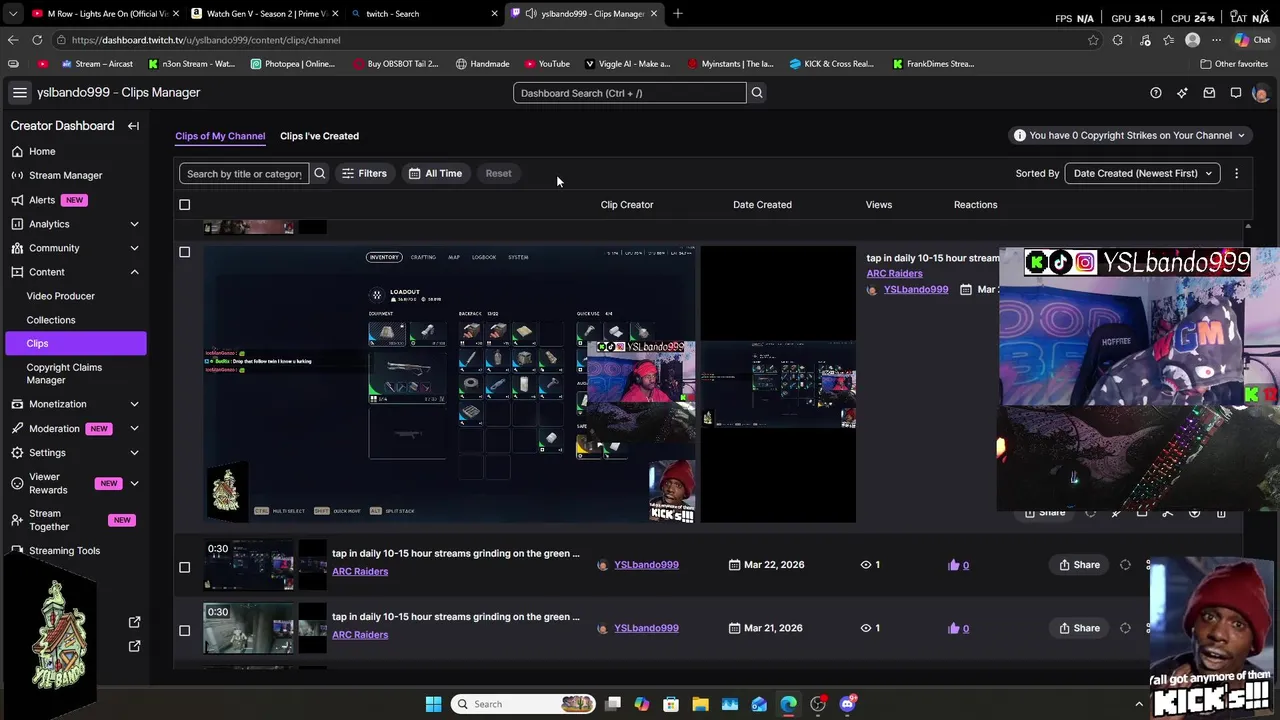Open OBS Studio from the taskbar
Image resolution: width=1280 pixels, height=720 pixels.
click(818, 704)
